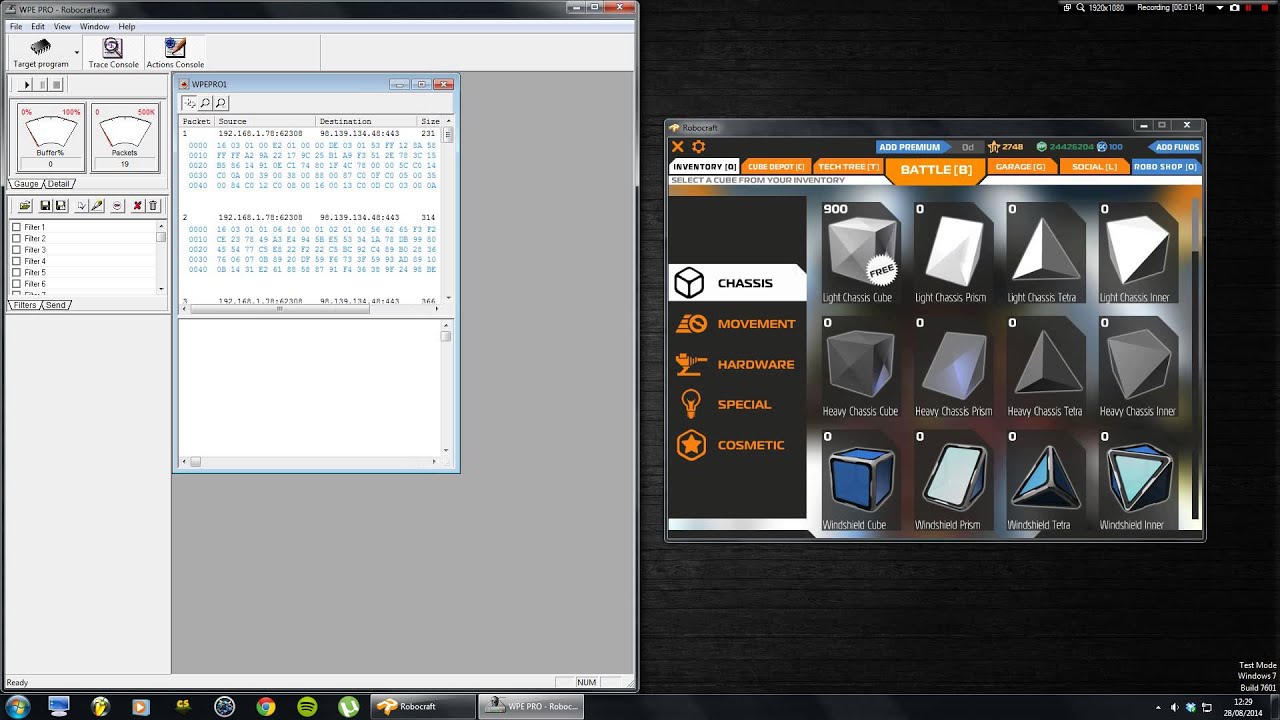The image size is (1280, 720).
Task: Save filters with first floppy disk icon
Action: point(45,205)
